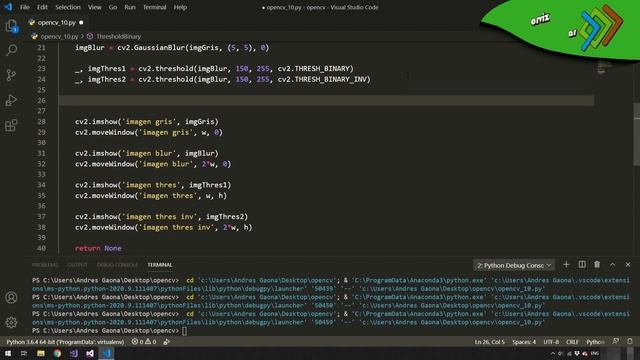The height and width of the screenshot is (360, 640).
Task: Click opencv_10.py in the breadcrumb
Action: [x=59, y=36]
